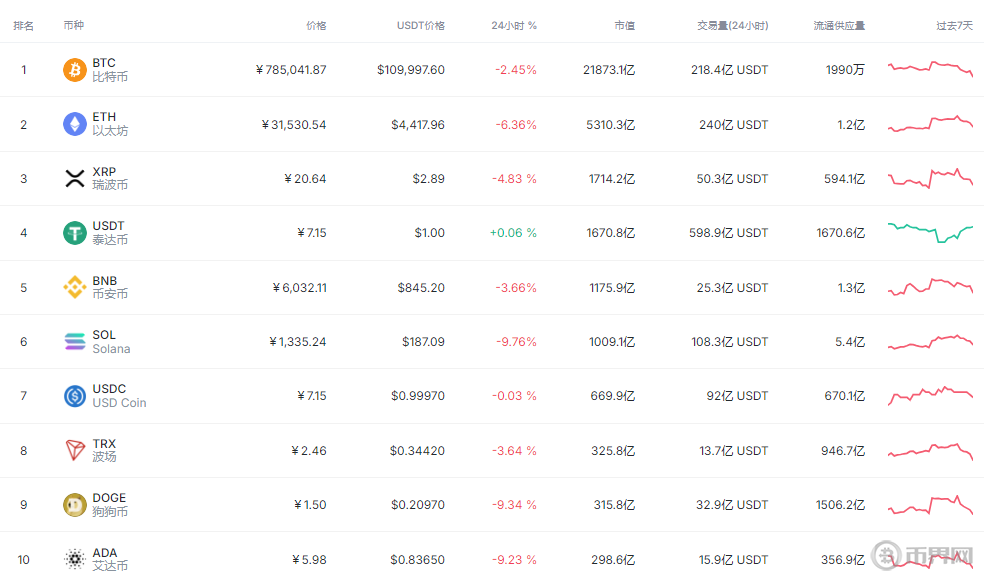Sort by the 流通供应量 column header
The width and height of the screenshot is (984, 583).
pyautogui.click(x=839, y=25)
